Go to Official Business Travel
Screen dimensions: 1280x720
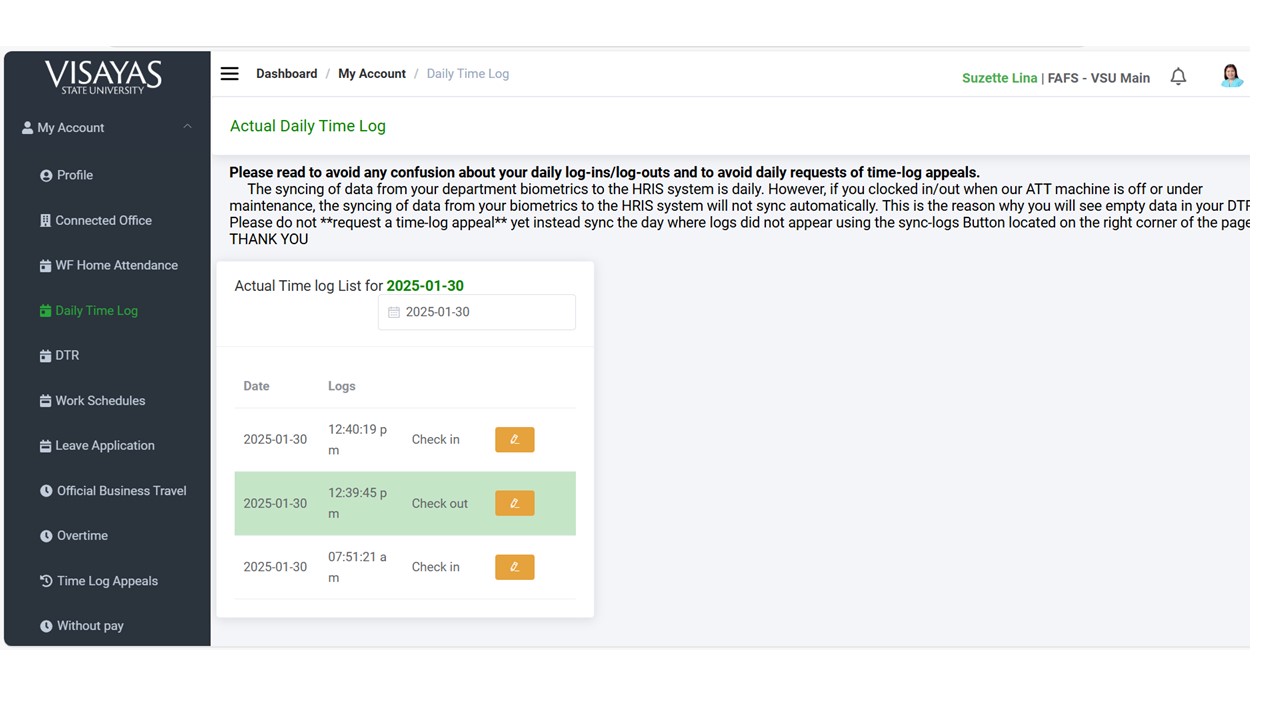click(121, 490)
